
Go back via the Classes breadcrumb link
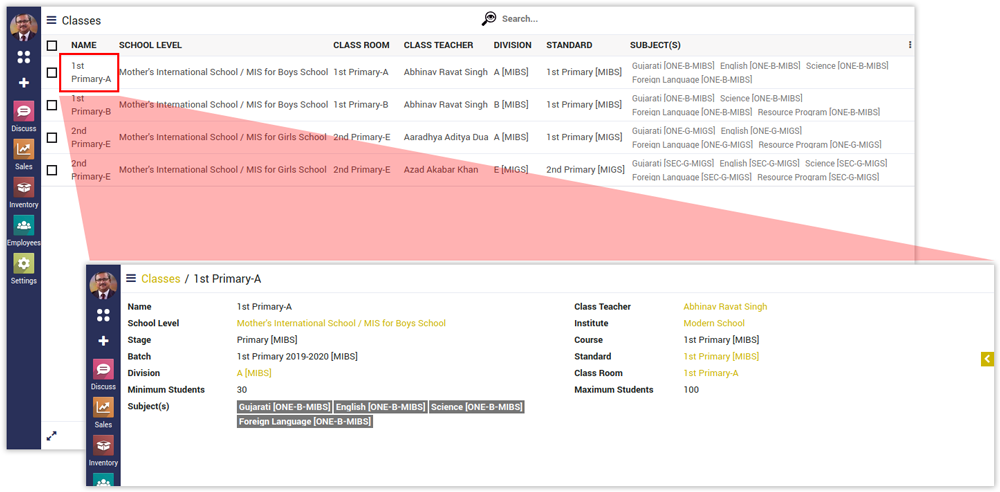point(161,279)
